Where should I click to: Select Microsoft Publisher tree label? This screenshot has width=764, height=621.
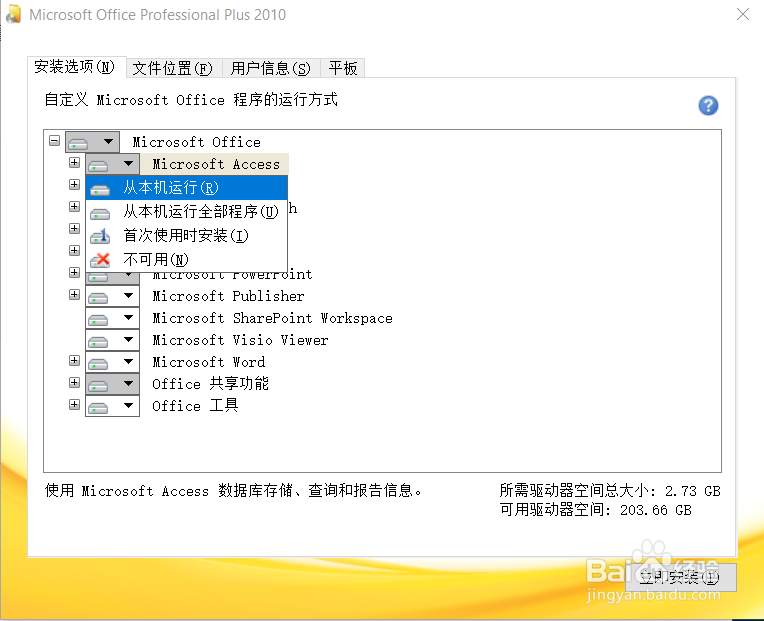[228, 296]
